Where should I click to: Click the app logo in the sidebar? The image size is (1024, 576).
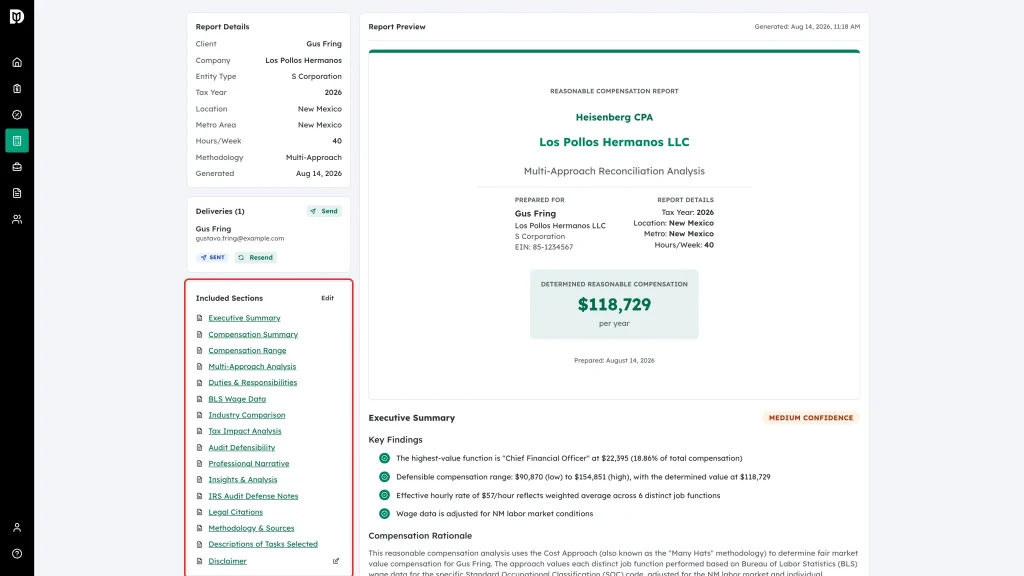[x=17, y=16]
